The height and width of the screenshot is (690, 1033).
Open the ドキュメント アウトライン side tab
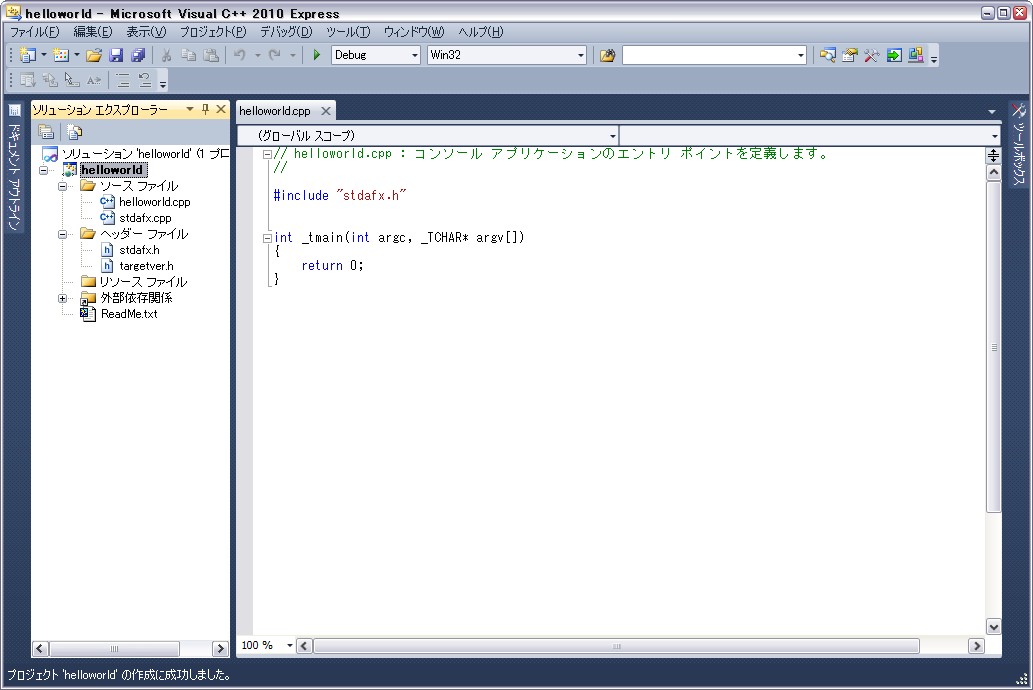click(14, 167)
